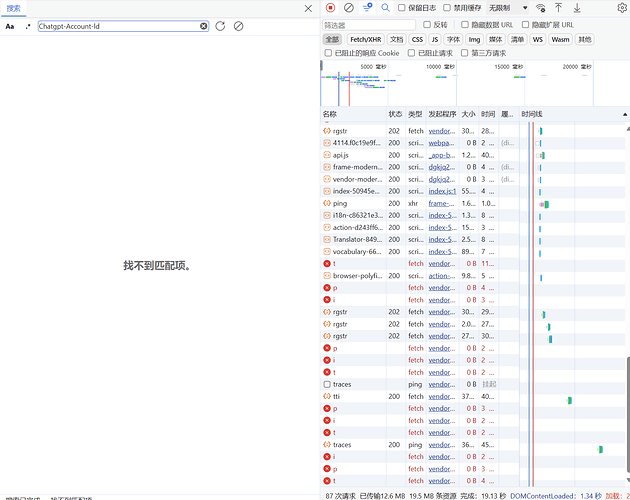Select the ping xhr request
630x500 pixels.
point(420,203)
